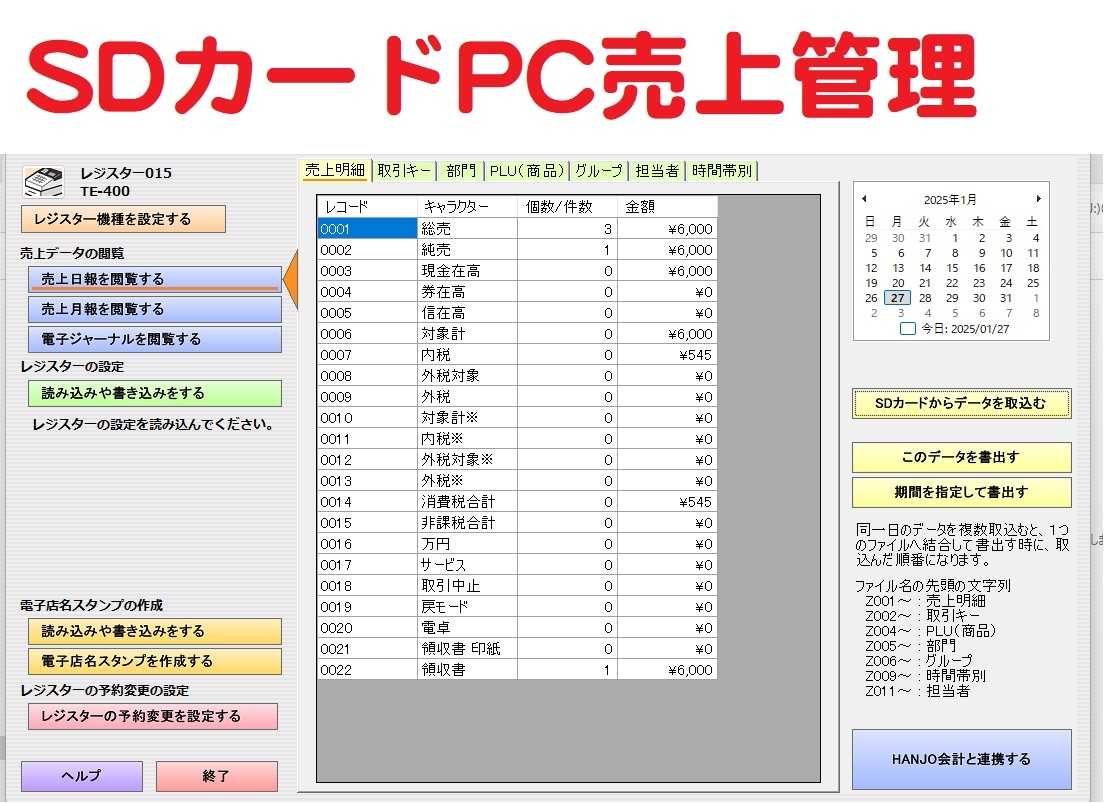
Task: Select the 総売 cell
Action: click(x=468, y=229)
